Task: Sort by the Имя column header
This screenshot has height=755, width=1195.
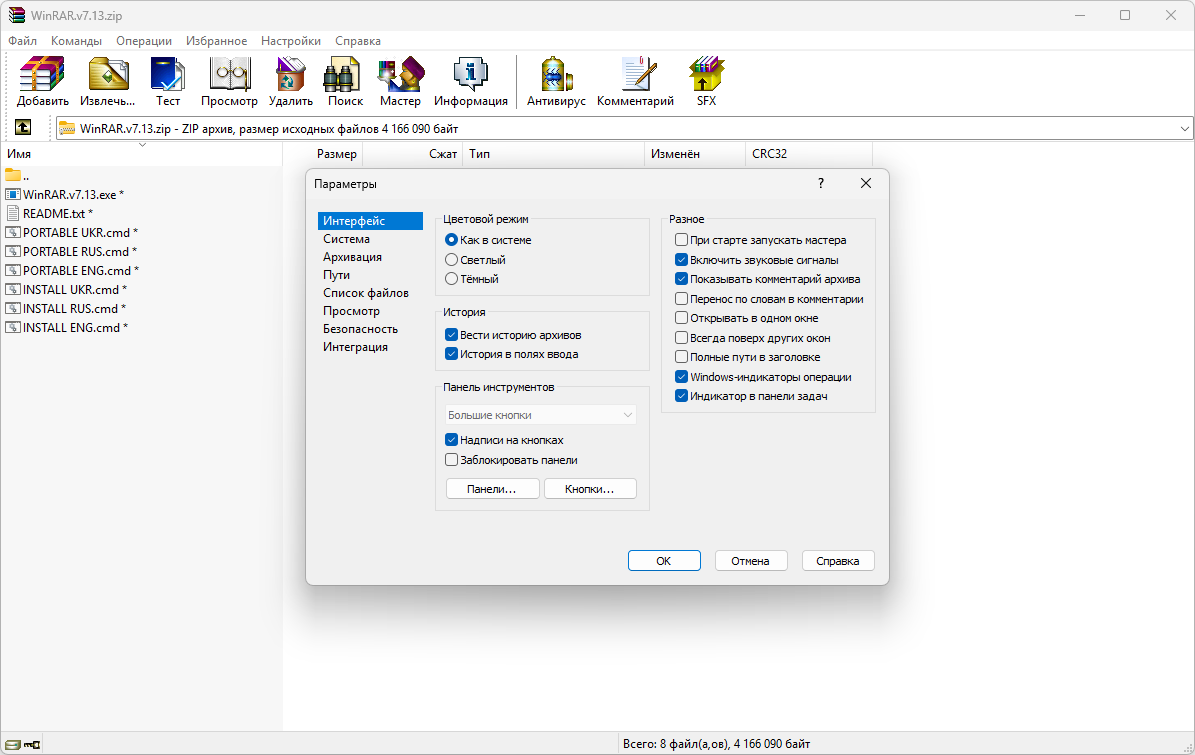Action: coord(142,154)
